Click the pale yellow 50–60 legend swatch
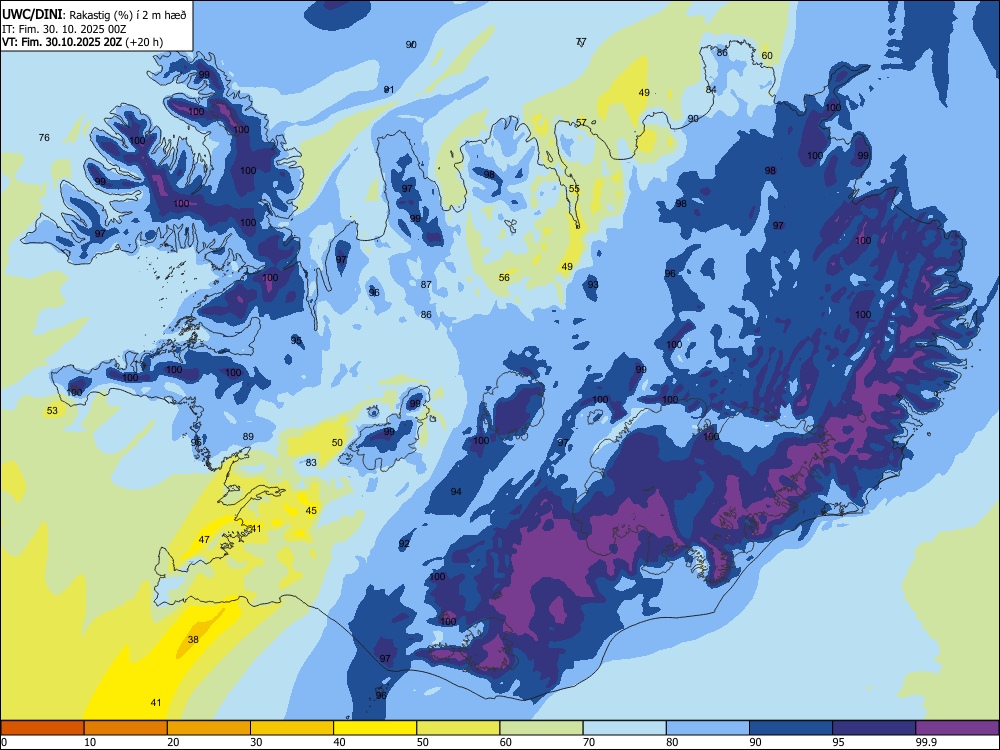Viewport: 1000px width, 750px height. (x=458, y=728)
